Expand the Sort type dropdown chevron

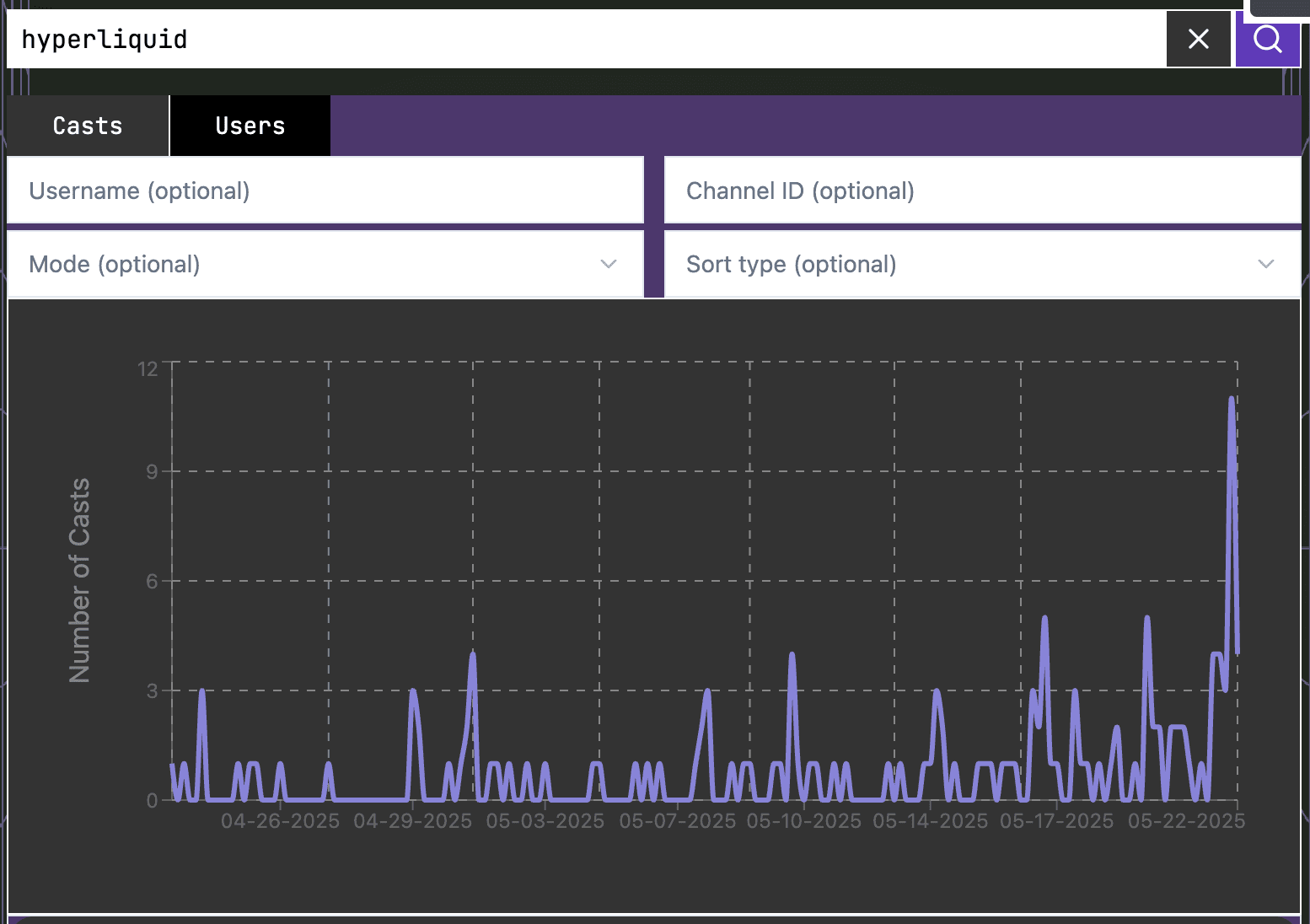coord(1265,264)
